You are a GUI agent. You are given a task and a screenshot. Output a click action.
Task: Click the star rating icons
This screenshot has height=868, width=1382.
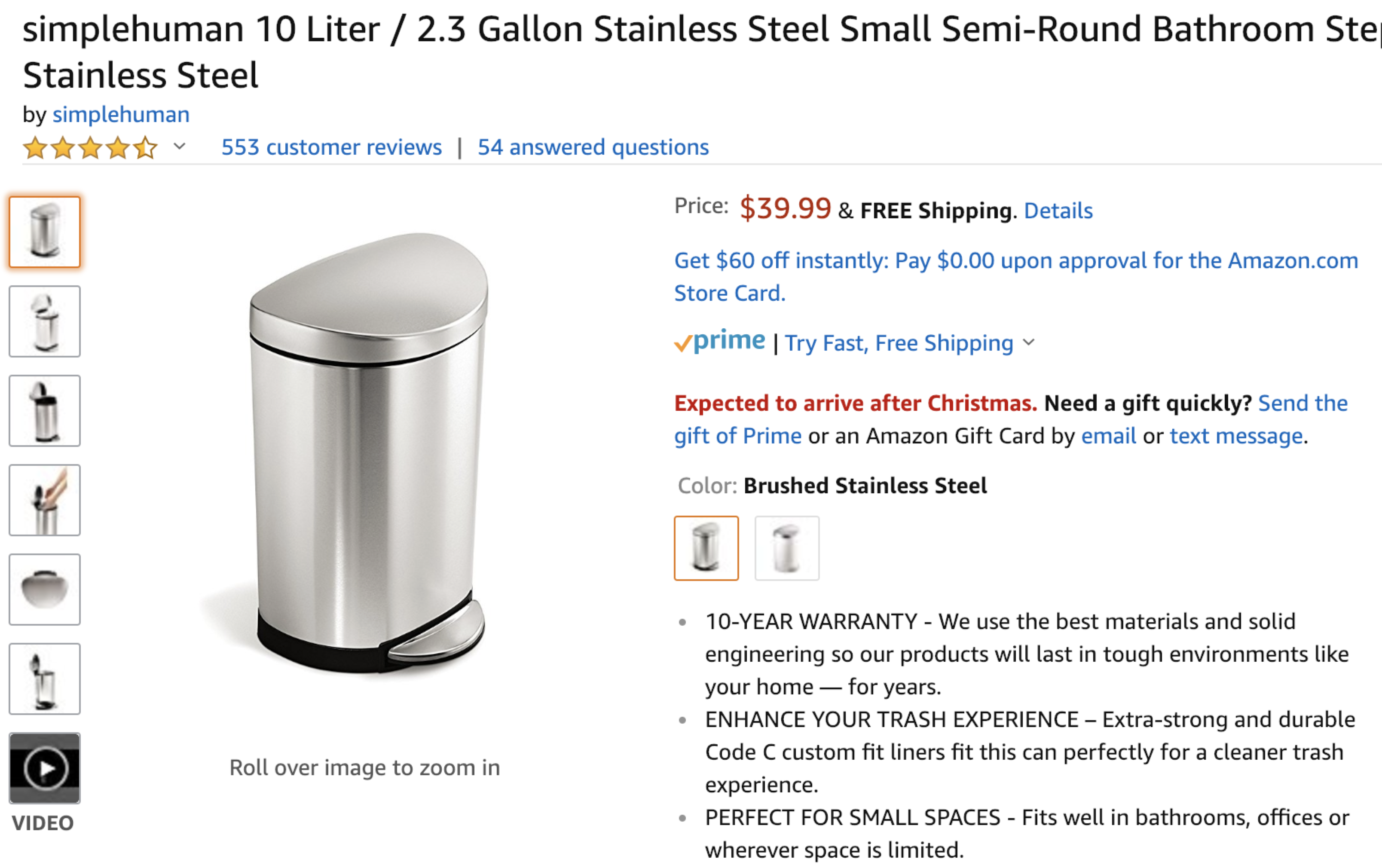click(90, 147)
